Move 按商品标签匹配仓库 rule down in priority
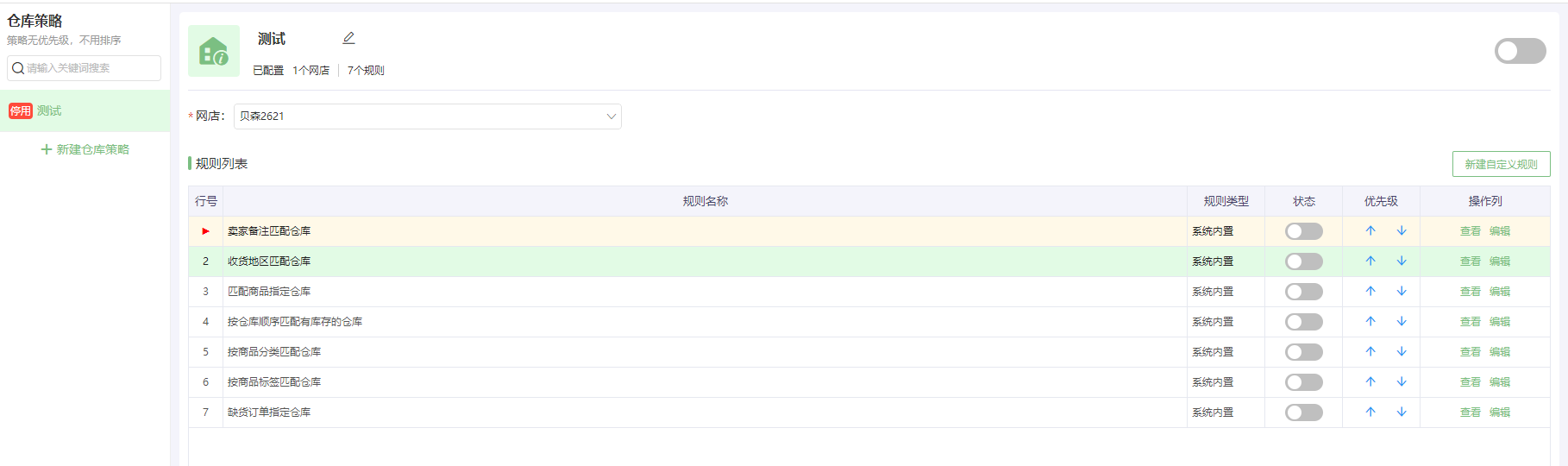This screenshot has width=1568, height=466. pyautogui.click(x=1402, y=381)
